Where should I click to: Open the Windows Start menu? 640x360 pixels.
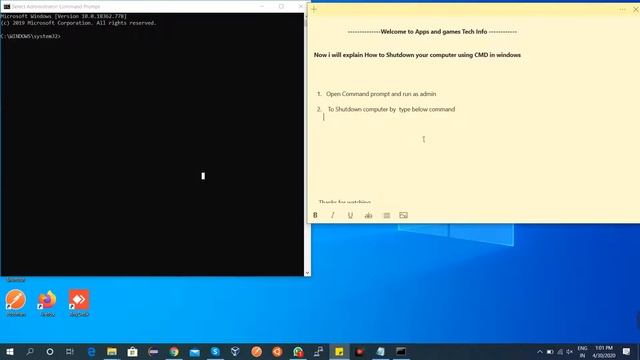[x=10, y=351]
